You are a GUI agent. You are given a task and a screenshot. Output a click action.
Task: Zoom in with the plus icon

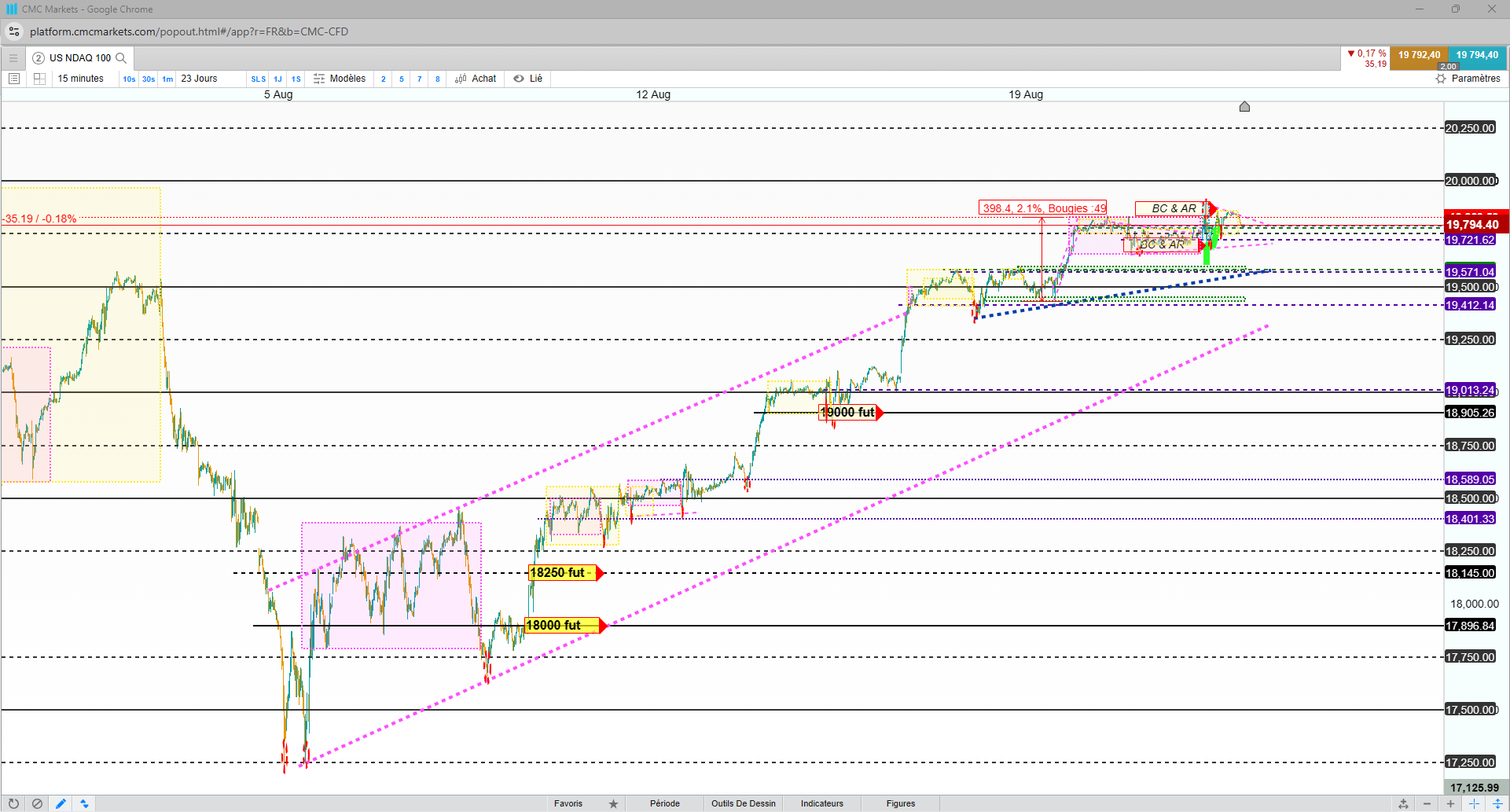pyautogui.click(x=1450, y=803)
